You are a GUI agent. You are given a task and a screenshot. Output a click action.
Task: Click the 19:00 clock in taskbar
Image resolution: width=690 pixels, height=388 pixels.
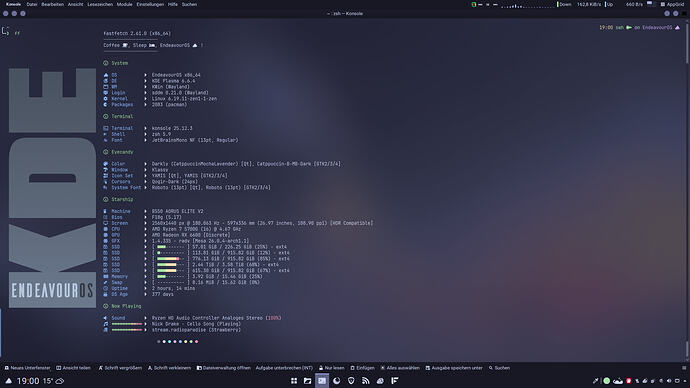click(28, 381)
